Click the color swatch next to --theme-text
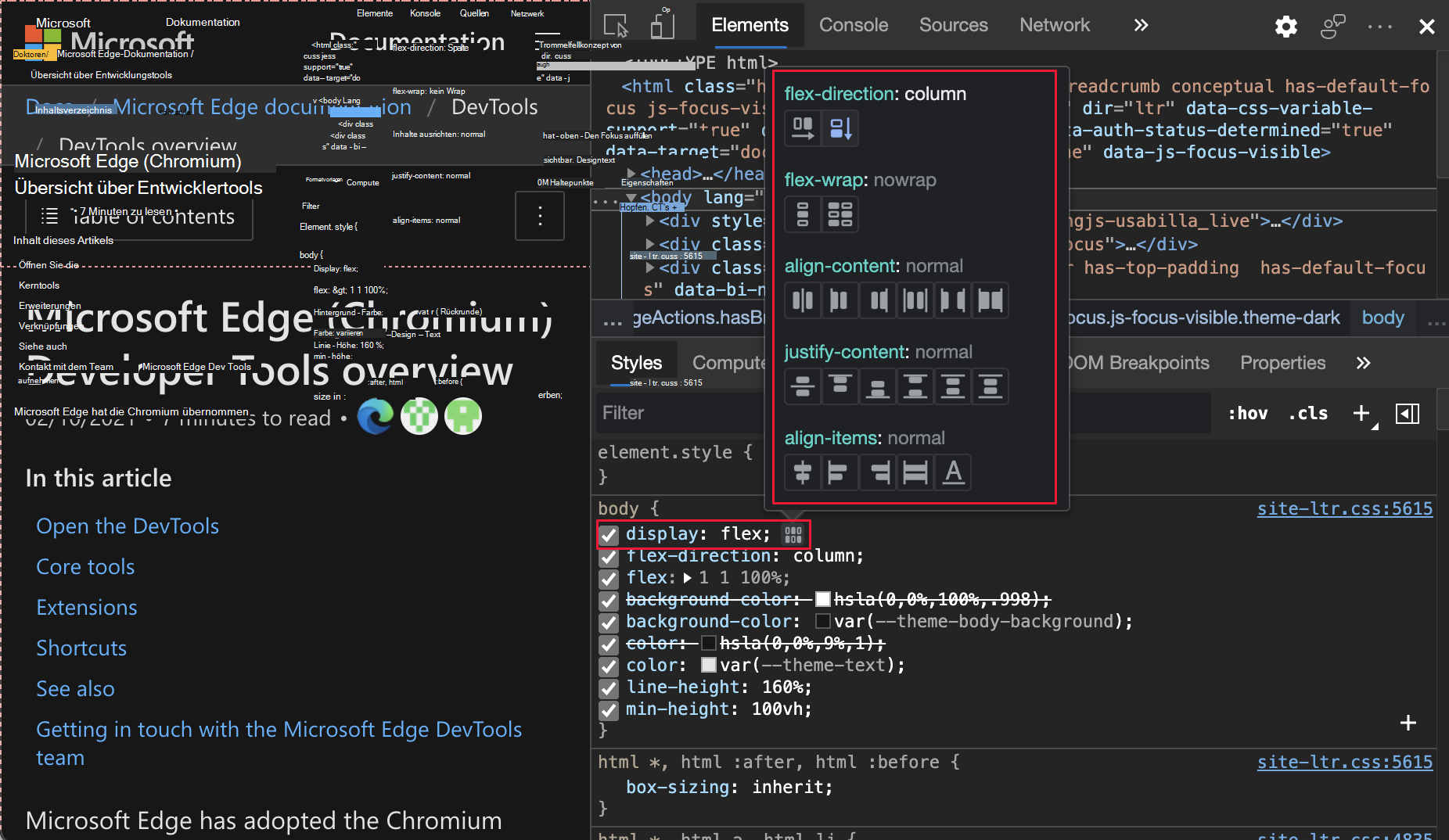The image size is (1449, 840). [x=709, y=665]
